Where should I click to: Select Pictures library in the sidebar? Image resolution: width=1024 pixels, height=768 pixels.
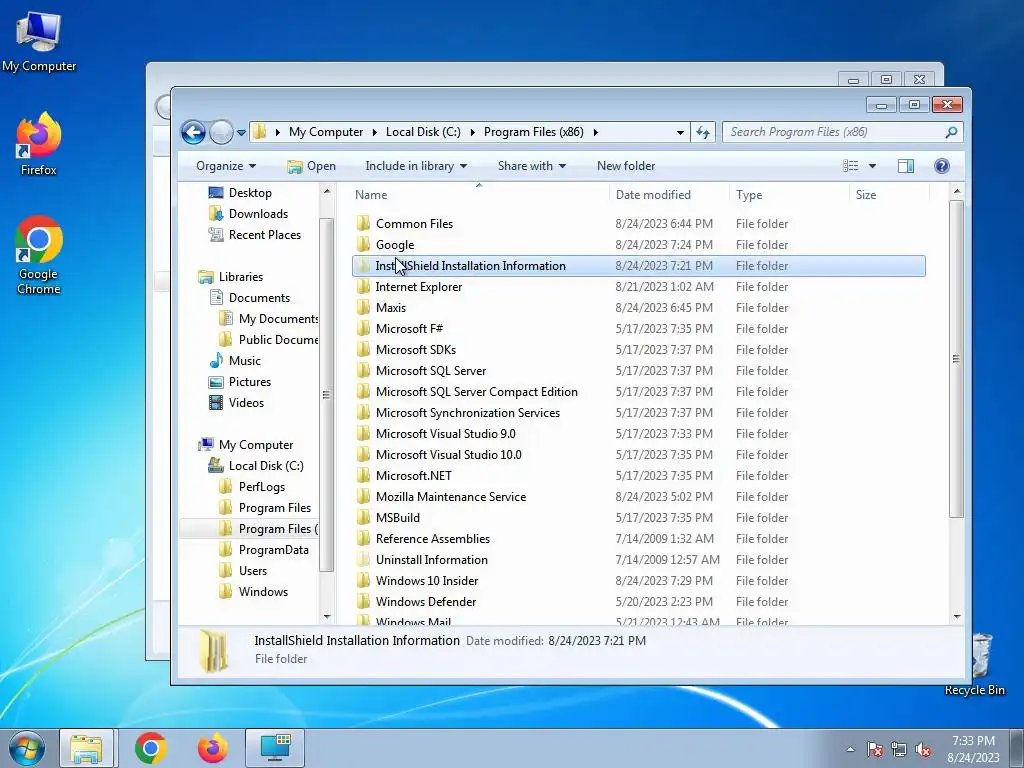(x=249, y=381)
